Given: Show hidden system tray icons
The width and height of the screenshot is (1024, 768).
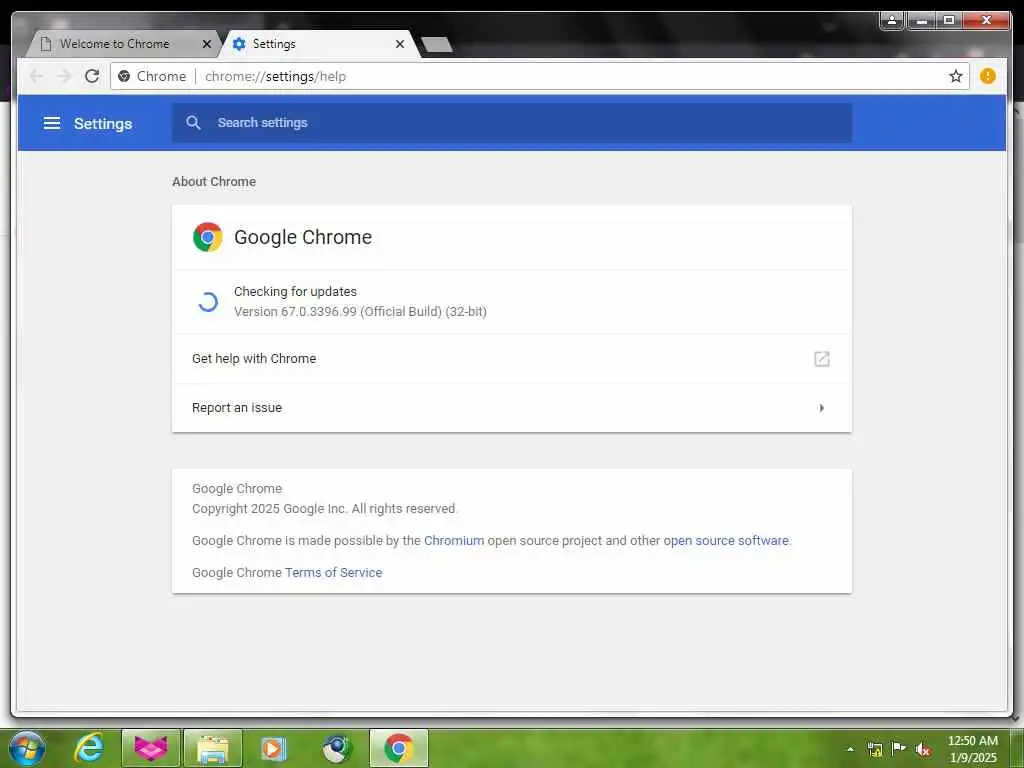Looking at the screenshot, I should pyautogui.click(x=850, y=749).
